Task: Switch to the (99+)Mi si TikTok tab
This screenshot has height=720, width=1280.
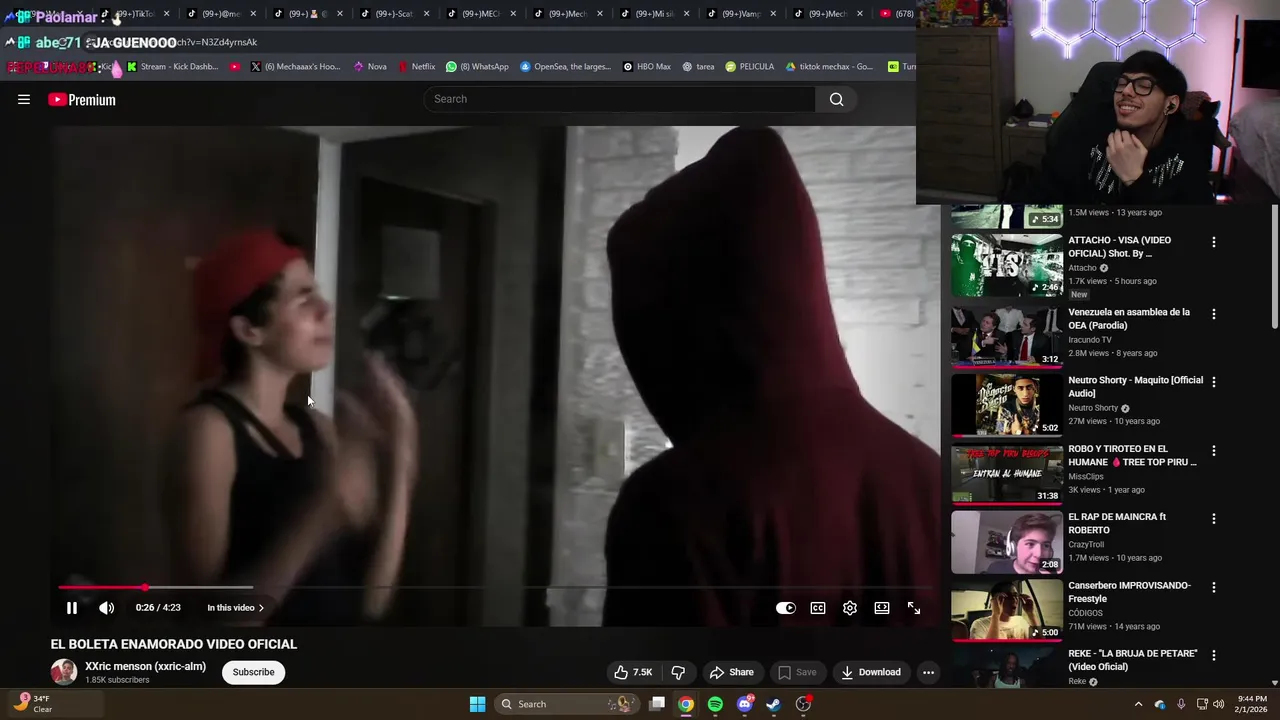Action: click(655, 14)
